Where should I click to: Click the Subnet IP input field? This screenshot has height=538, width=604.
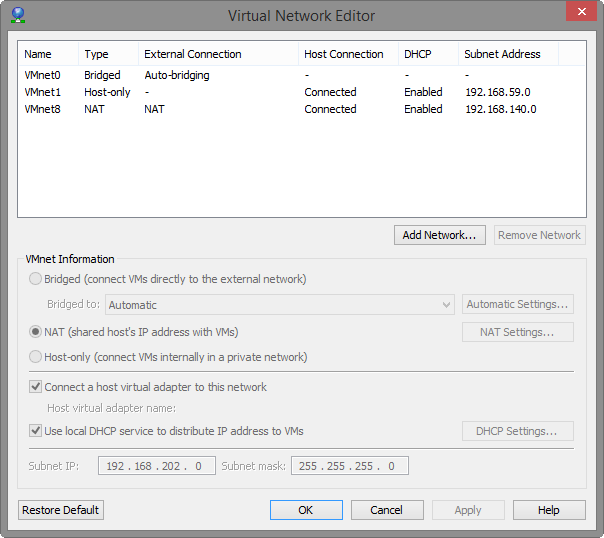[x=157, y=466]
